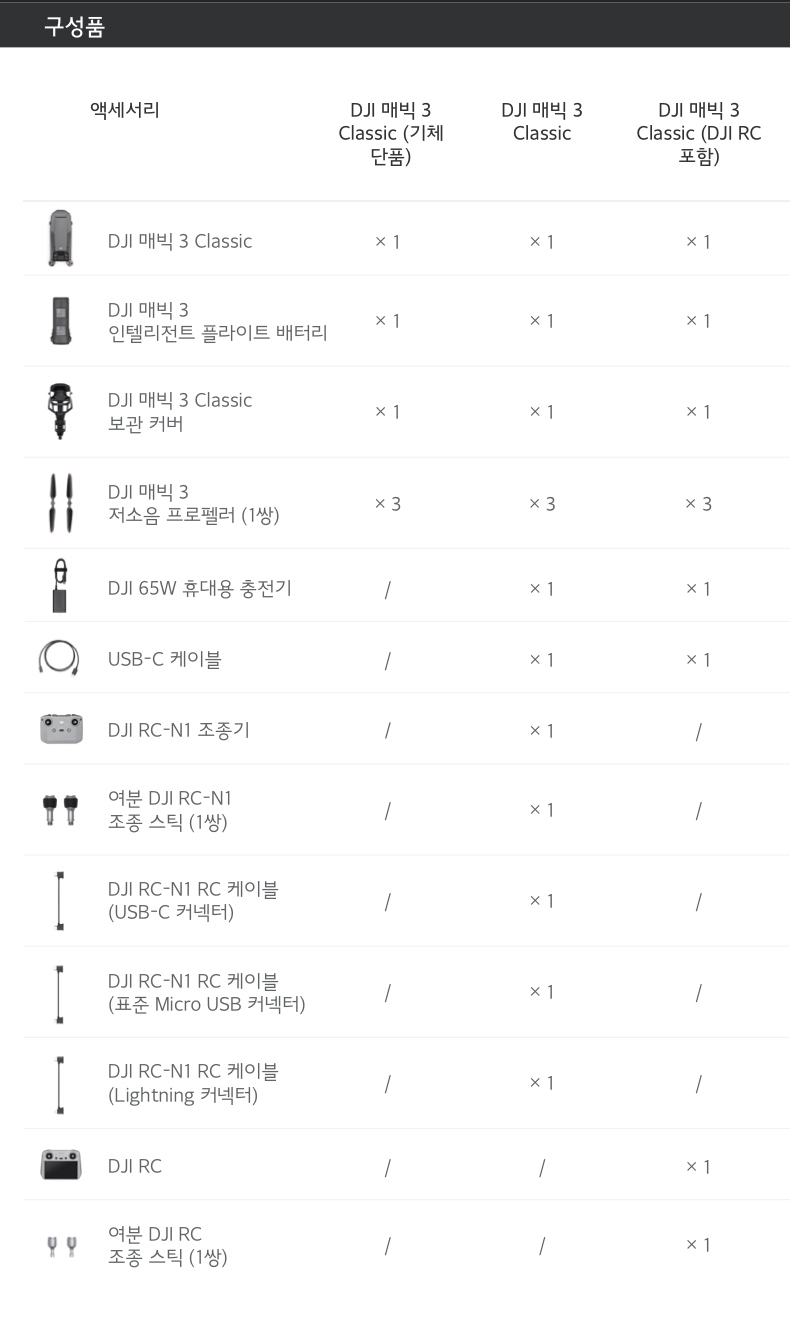The height and width of the screenshot is (1330, 790).
Task: Click the DJI RC-N1 조종기 text label
Action: [x=178, y=730]
